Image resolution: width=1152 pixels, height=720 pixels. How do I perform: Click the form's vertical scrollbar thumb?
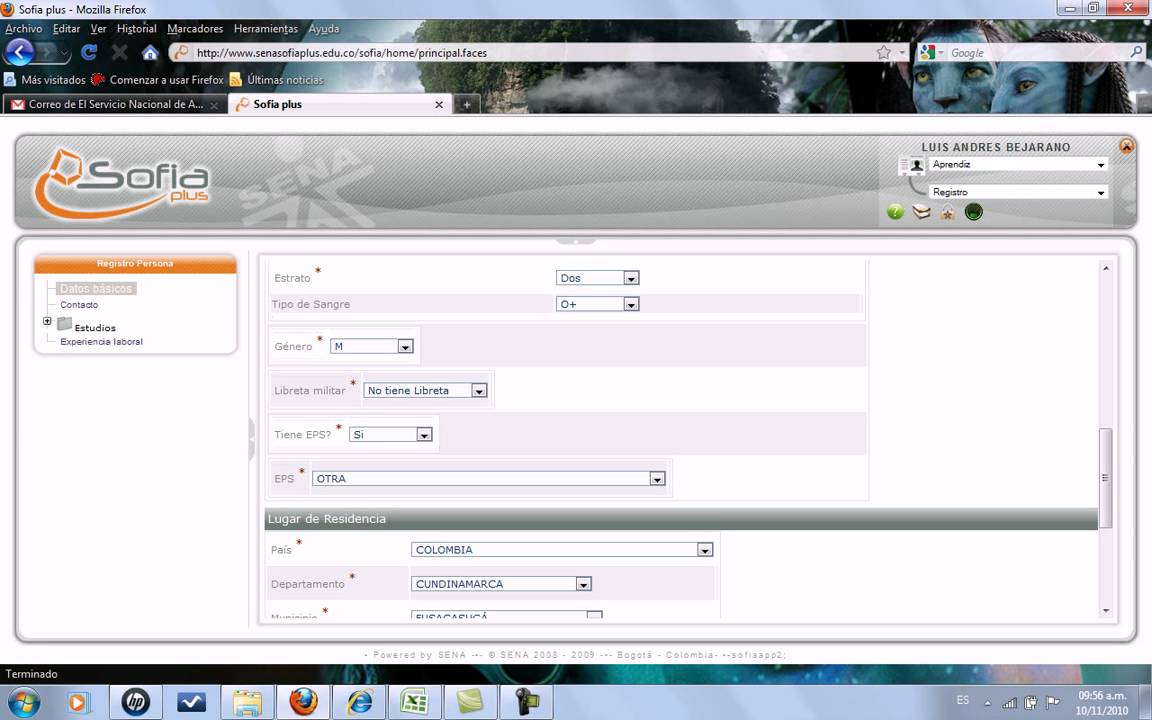click(1105, 478)
